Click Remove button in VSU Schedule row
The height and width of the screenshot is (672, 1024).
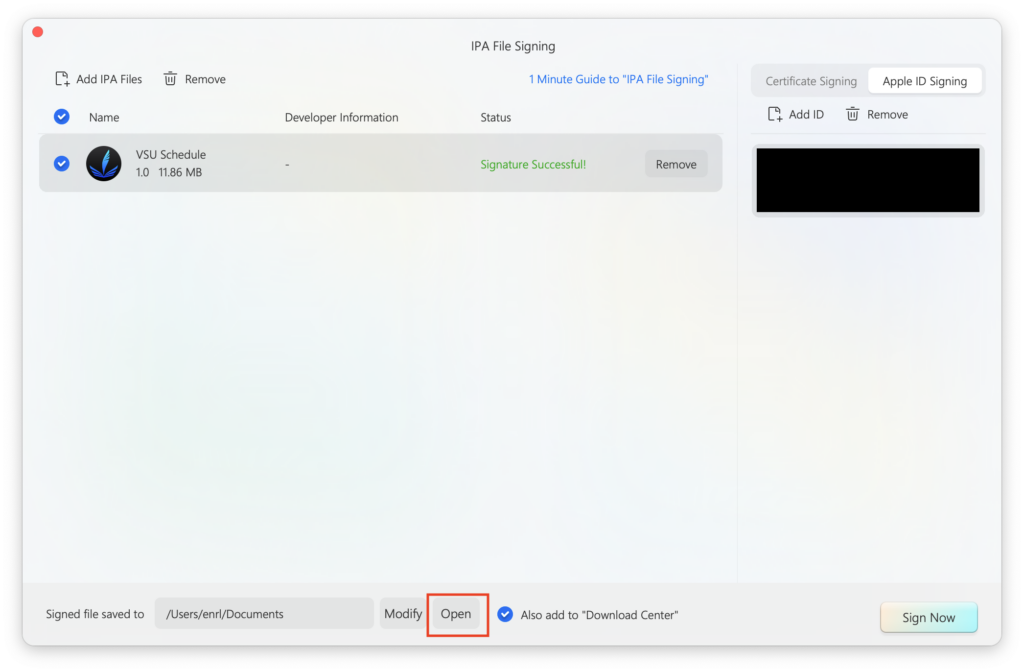676,164
